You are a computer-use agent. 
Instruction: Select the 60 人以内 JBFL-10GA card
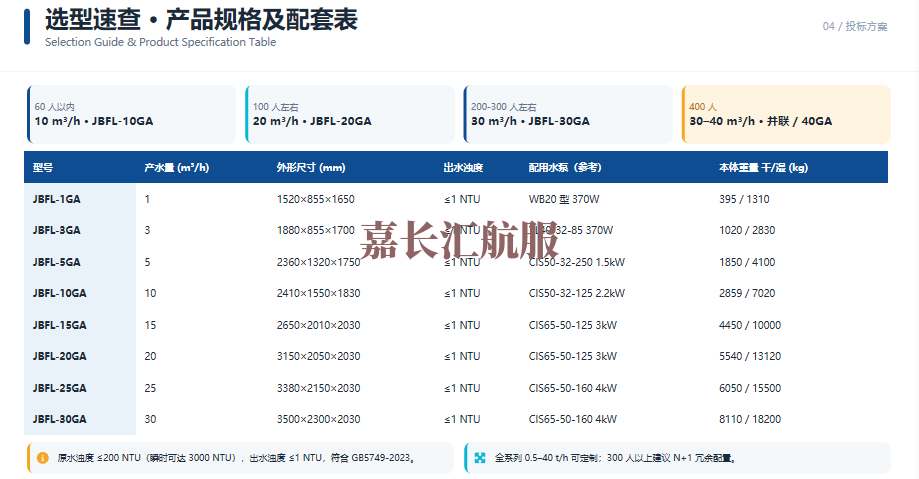[x=131, y=114]
